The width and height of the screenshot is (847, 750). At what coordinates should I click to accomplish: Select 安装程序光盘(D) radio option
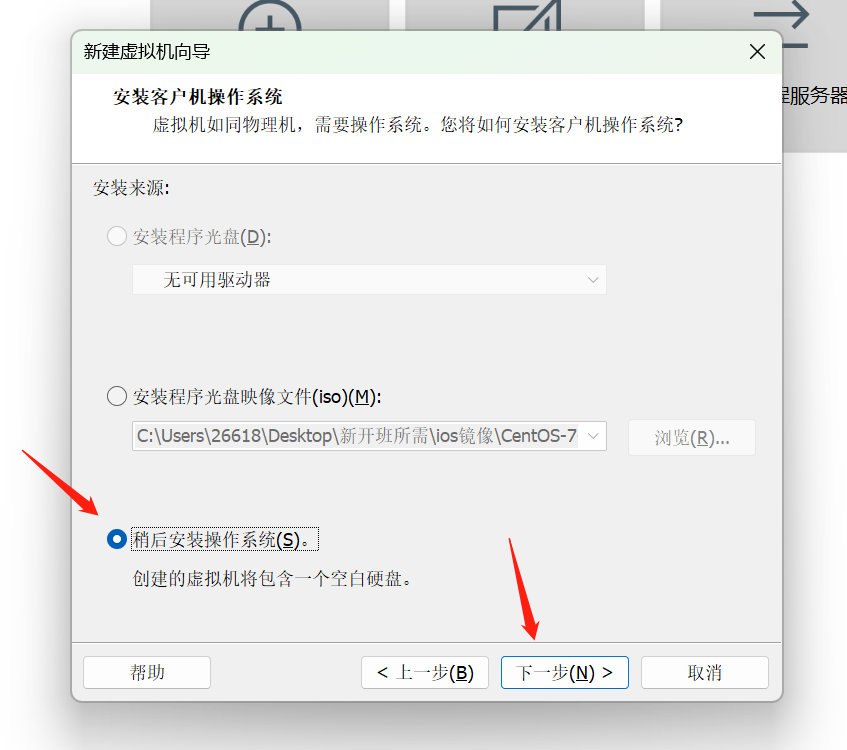point(117,236)
